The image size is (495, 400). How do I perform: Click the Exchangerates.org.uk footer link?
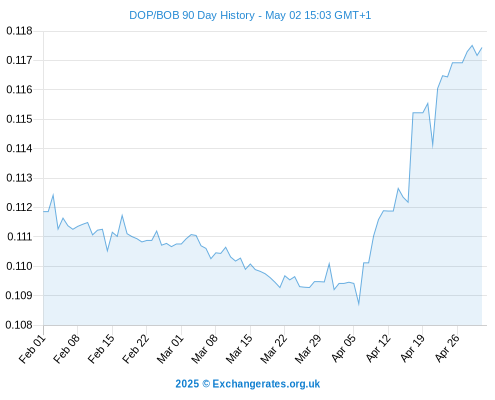pos(247,384)
